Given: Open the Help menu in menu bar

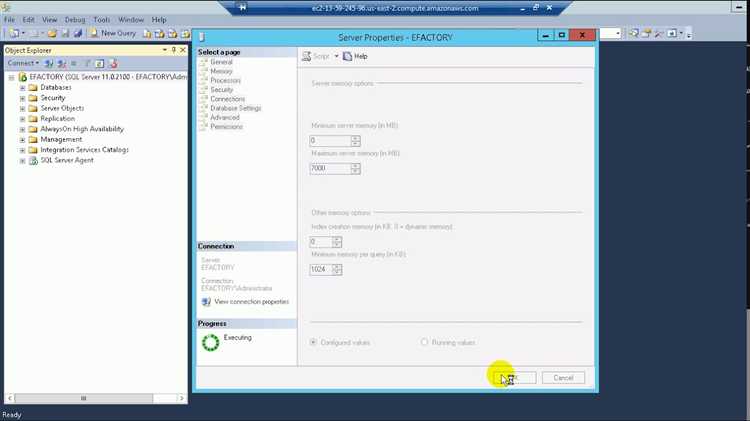Looking at the screenshot, I should 159,20.
